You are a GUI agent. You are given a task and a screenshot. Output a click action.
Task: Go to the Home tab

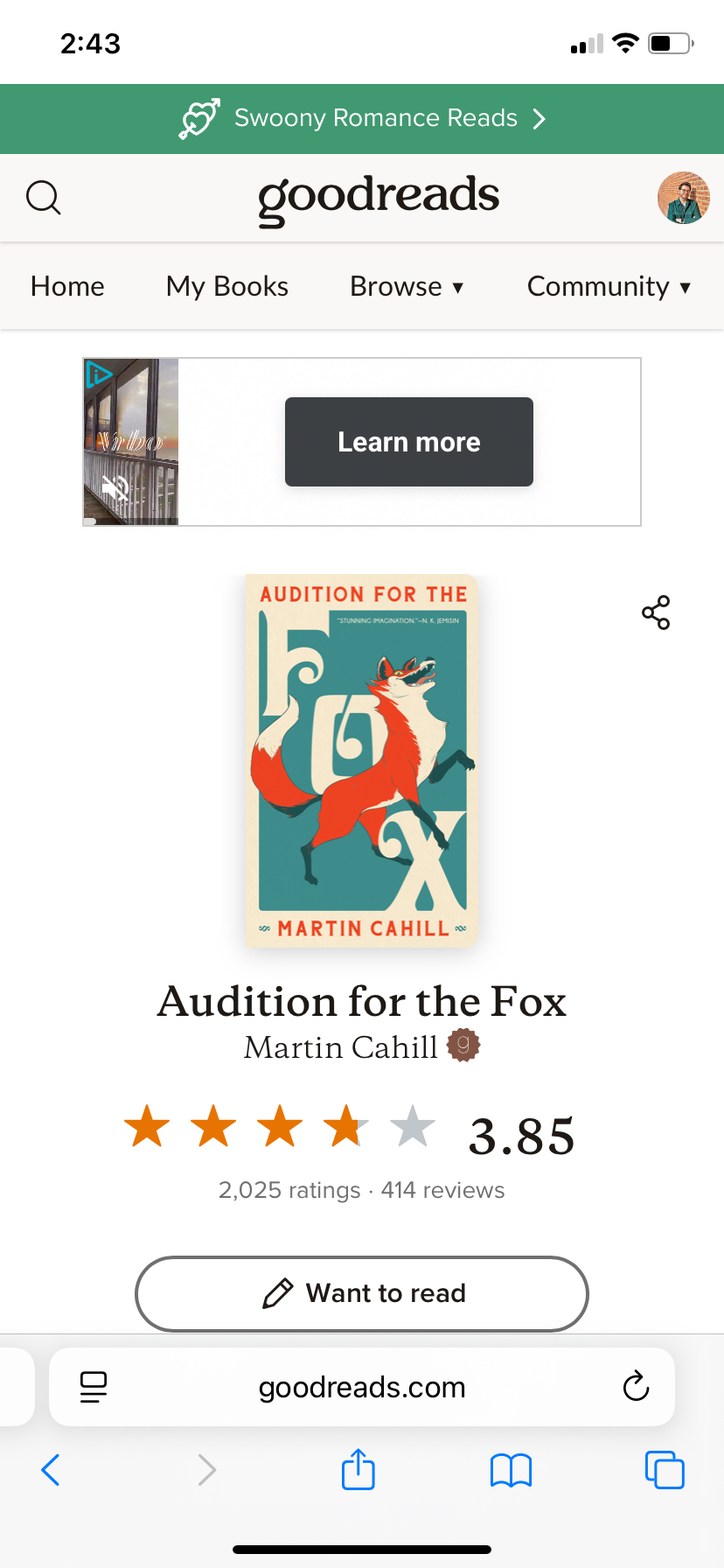67,286
